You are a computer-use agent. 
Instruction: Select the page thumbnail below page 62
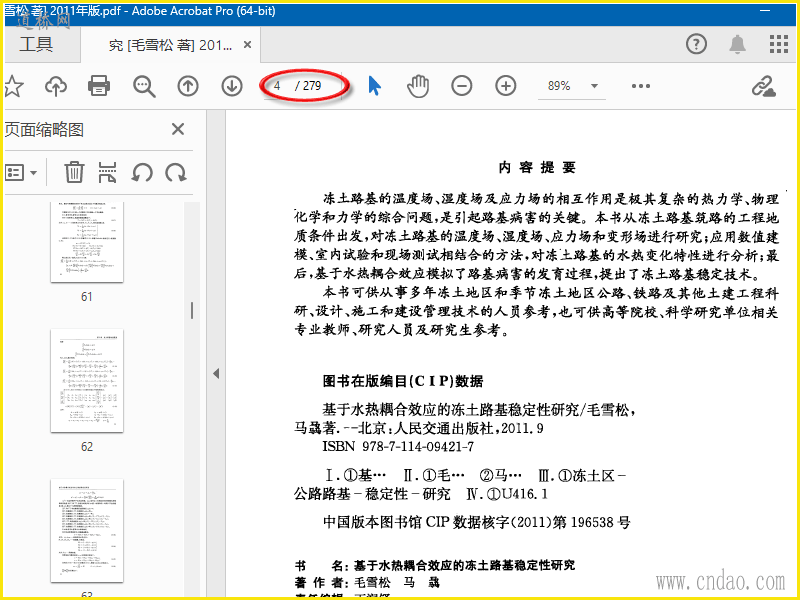(87, 531)
